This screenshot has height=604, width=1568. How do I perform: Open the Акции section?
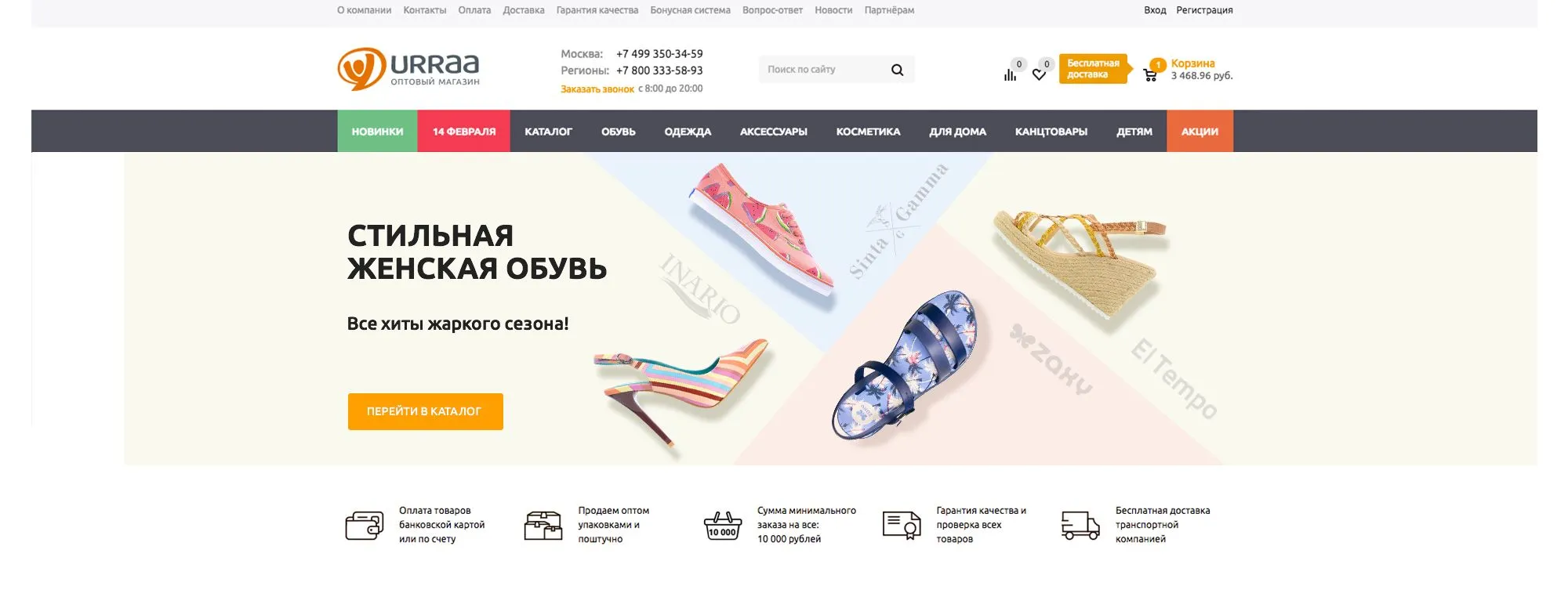[x=1200, y=132]
